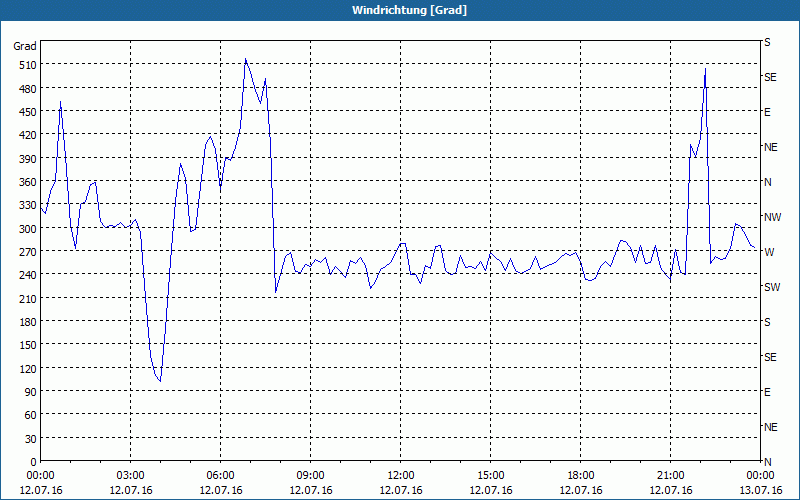Click the 450 degree axis label
This screenshot has width=800, height=500.
[28, 112]
